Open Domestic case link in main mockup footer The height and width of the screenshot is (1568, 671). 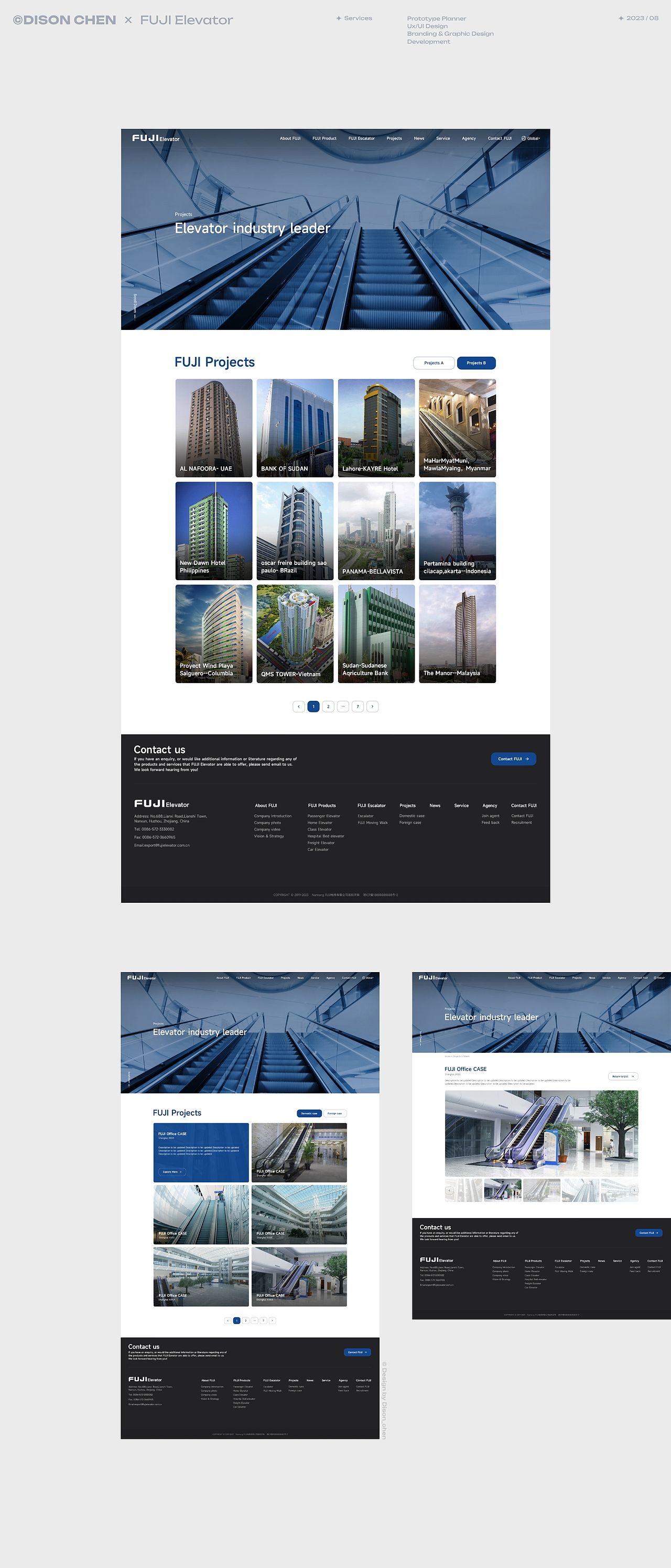[412, 816]
